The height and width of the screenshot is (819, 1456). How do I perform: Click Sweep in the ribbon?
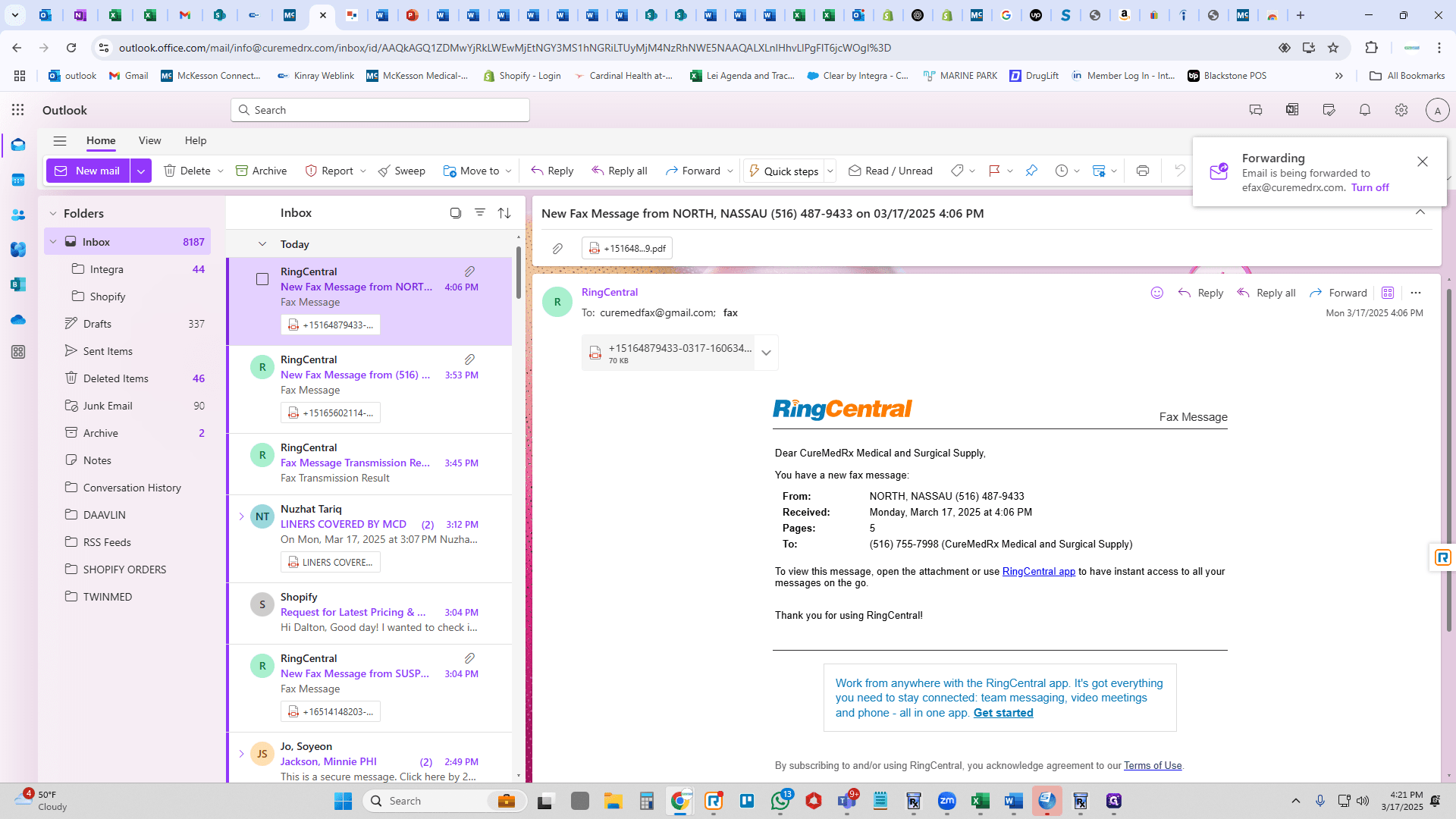pos(401,171)
